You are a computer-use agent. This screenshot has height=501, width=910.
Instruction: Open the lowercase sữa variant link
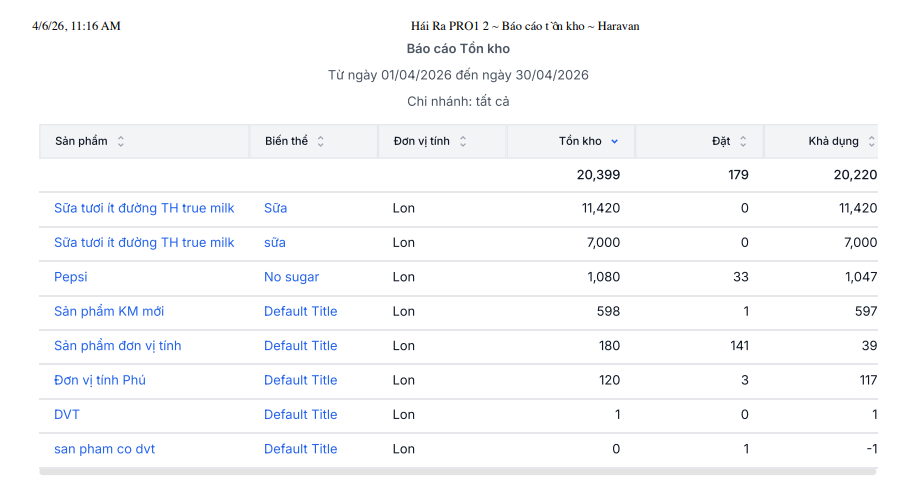(x=275, y=243)
